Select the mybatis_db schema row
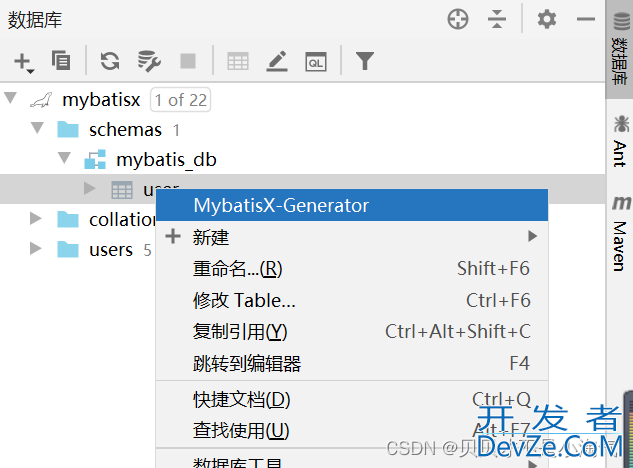The image size is (633, 468). (303, 159)
